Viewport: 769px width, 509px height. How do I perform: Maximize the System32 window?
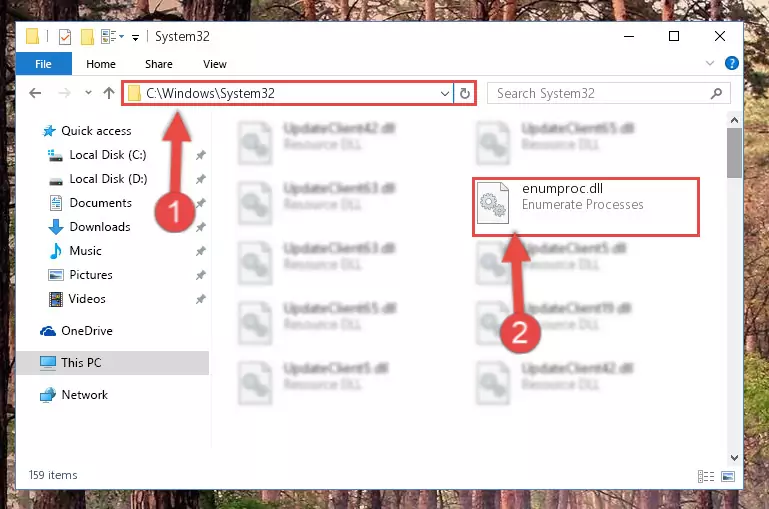[x=674, y=36]
